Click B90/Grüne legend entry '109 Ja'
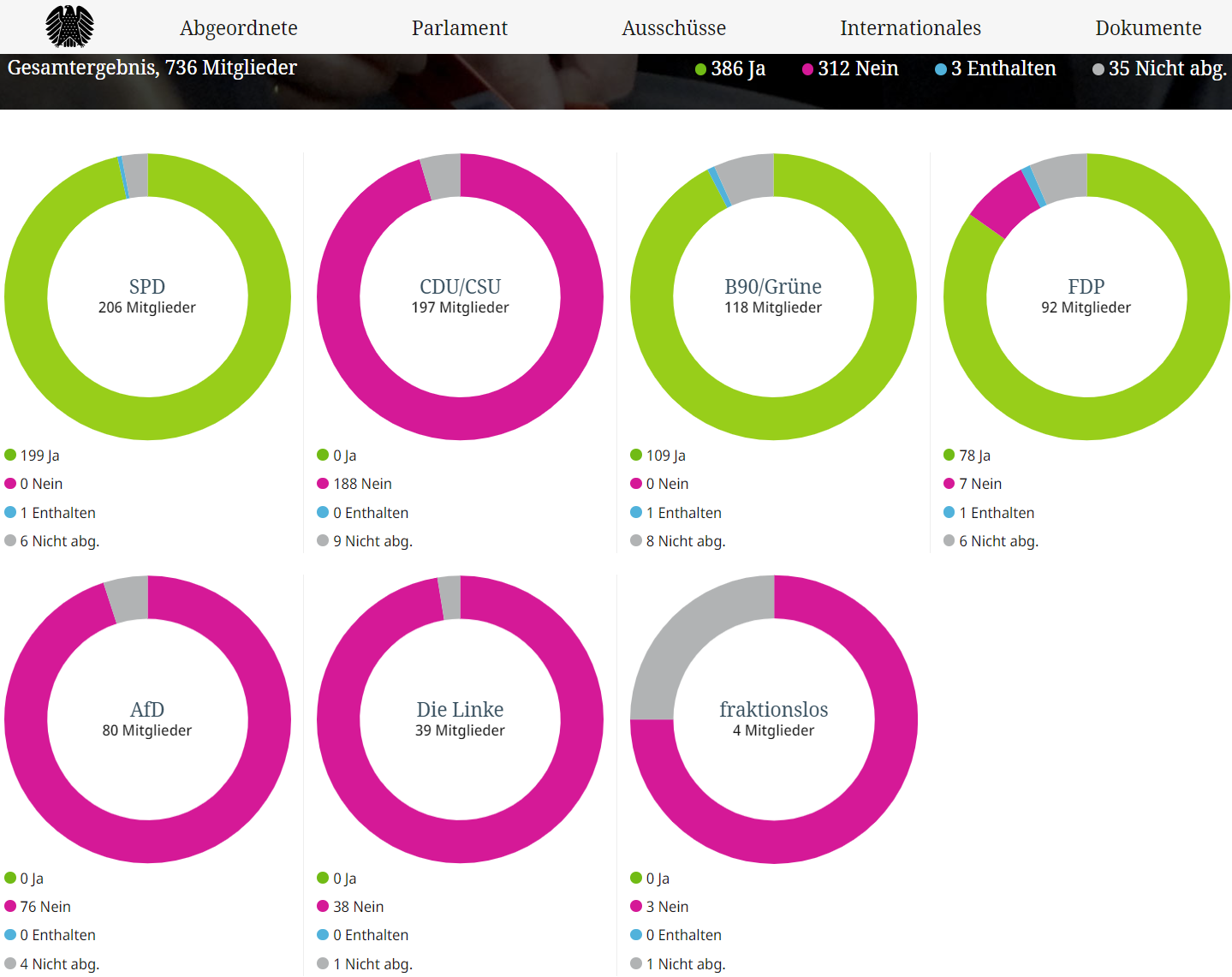 [x=658, y=456]
